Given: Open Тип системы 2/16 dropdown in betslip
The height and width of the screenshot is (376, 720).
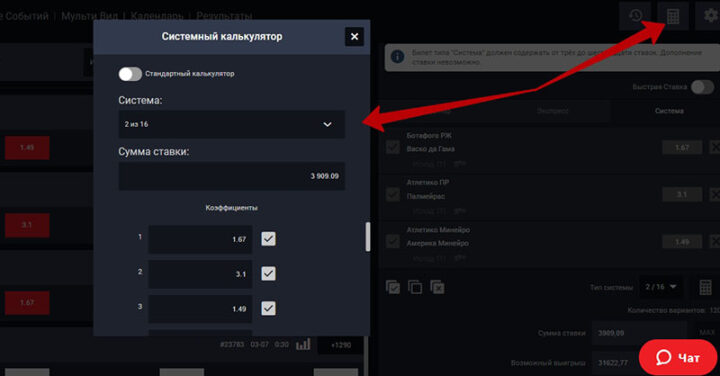Looking at the screenshot, I should 661,287.
